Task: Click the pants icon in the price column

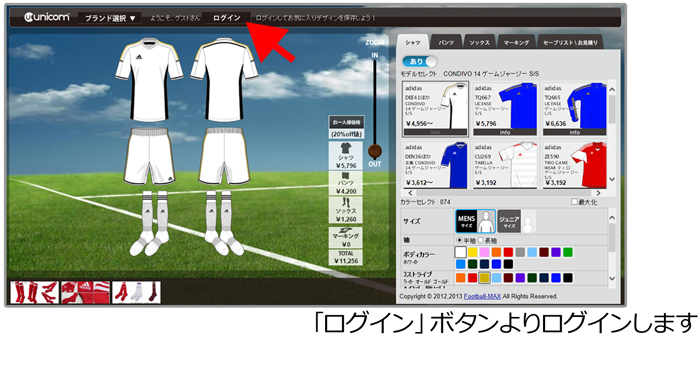Action: (346, 176)
